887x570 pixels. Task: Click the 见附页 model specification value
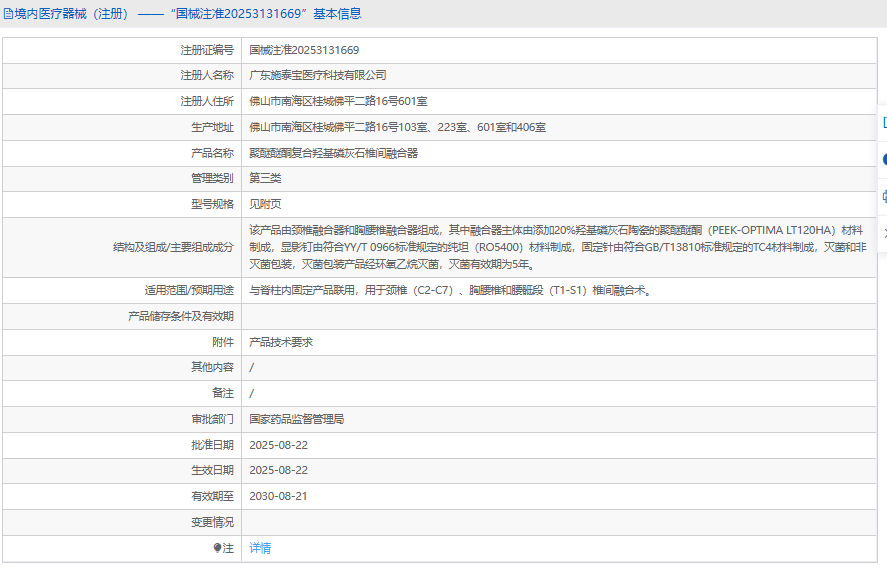pyautogui.click(x=265, y=204)
